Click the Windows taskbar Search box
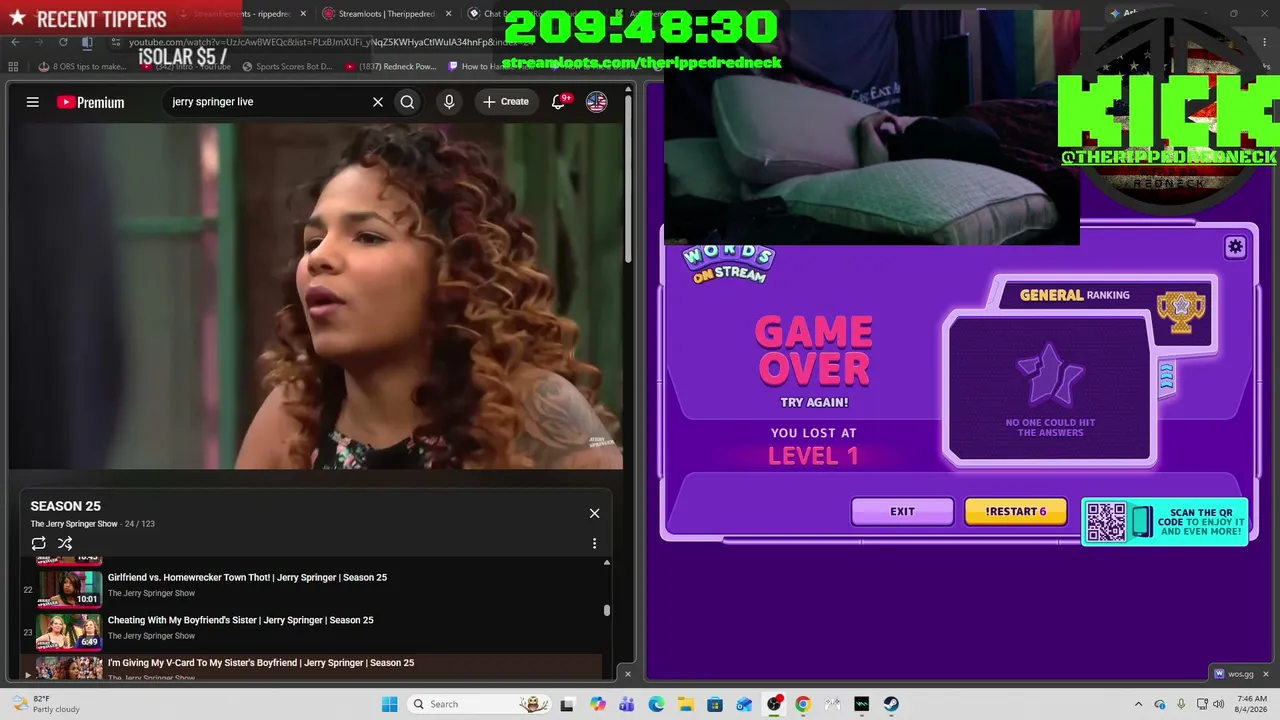The width and height of the screenshot is (1280, 720). (480, 704)
